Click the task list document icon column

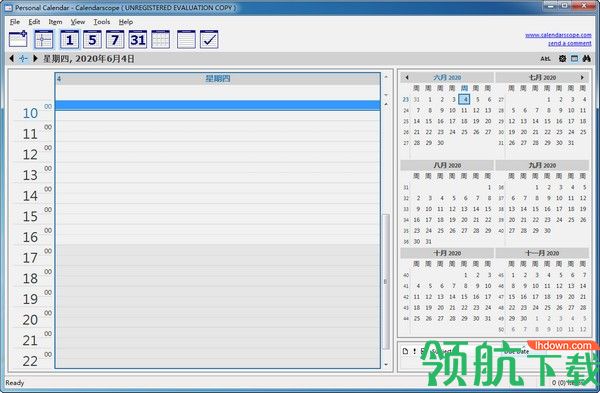[406, 351]
